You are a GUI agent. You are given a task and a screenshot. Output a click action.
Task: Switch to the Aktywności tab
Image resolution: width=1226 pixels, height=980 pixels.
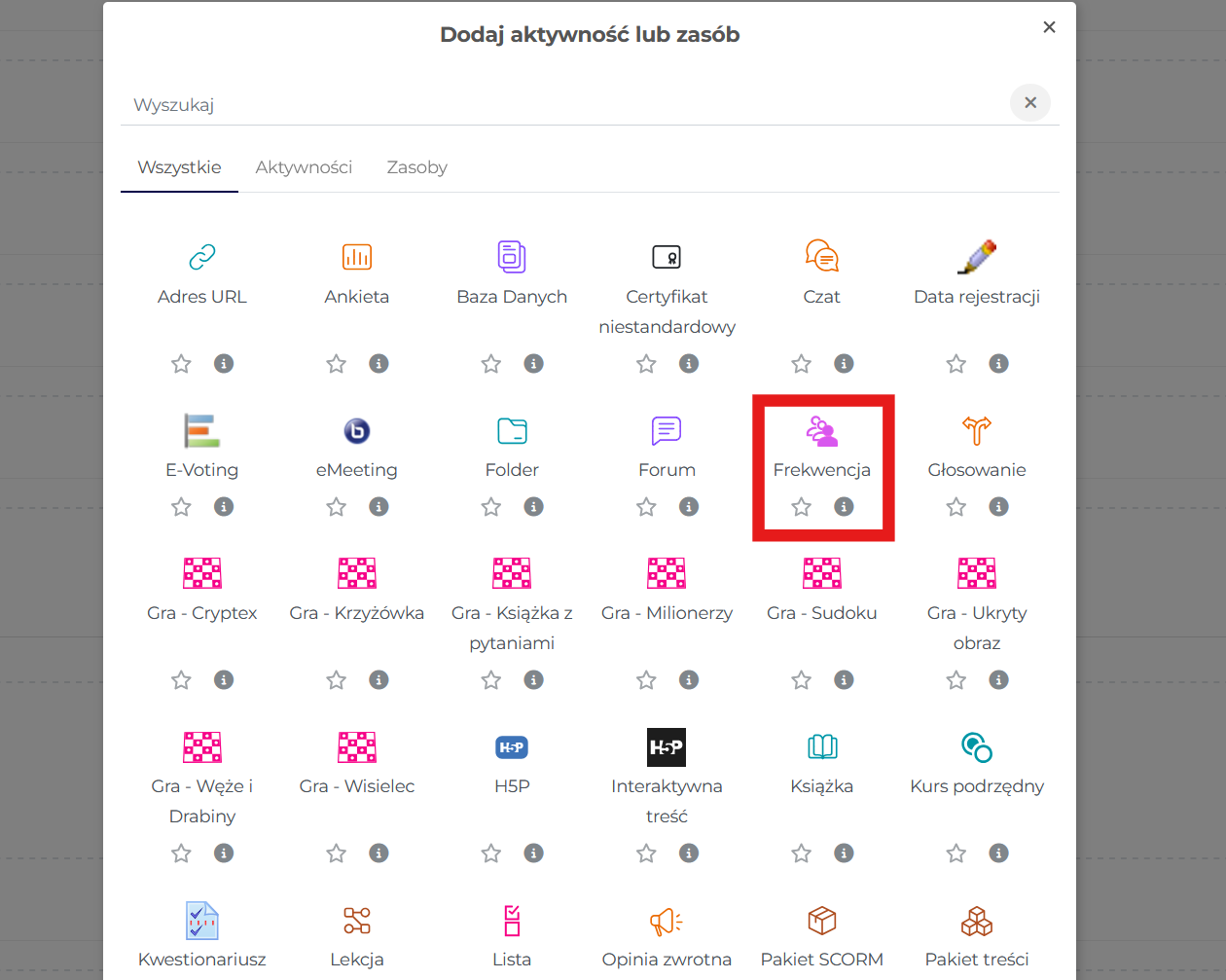click(x=304, y=167)
